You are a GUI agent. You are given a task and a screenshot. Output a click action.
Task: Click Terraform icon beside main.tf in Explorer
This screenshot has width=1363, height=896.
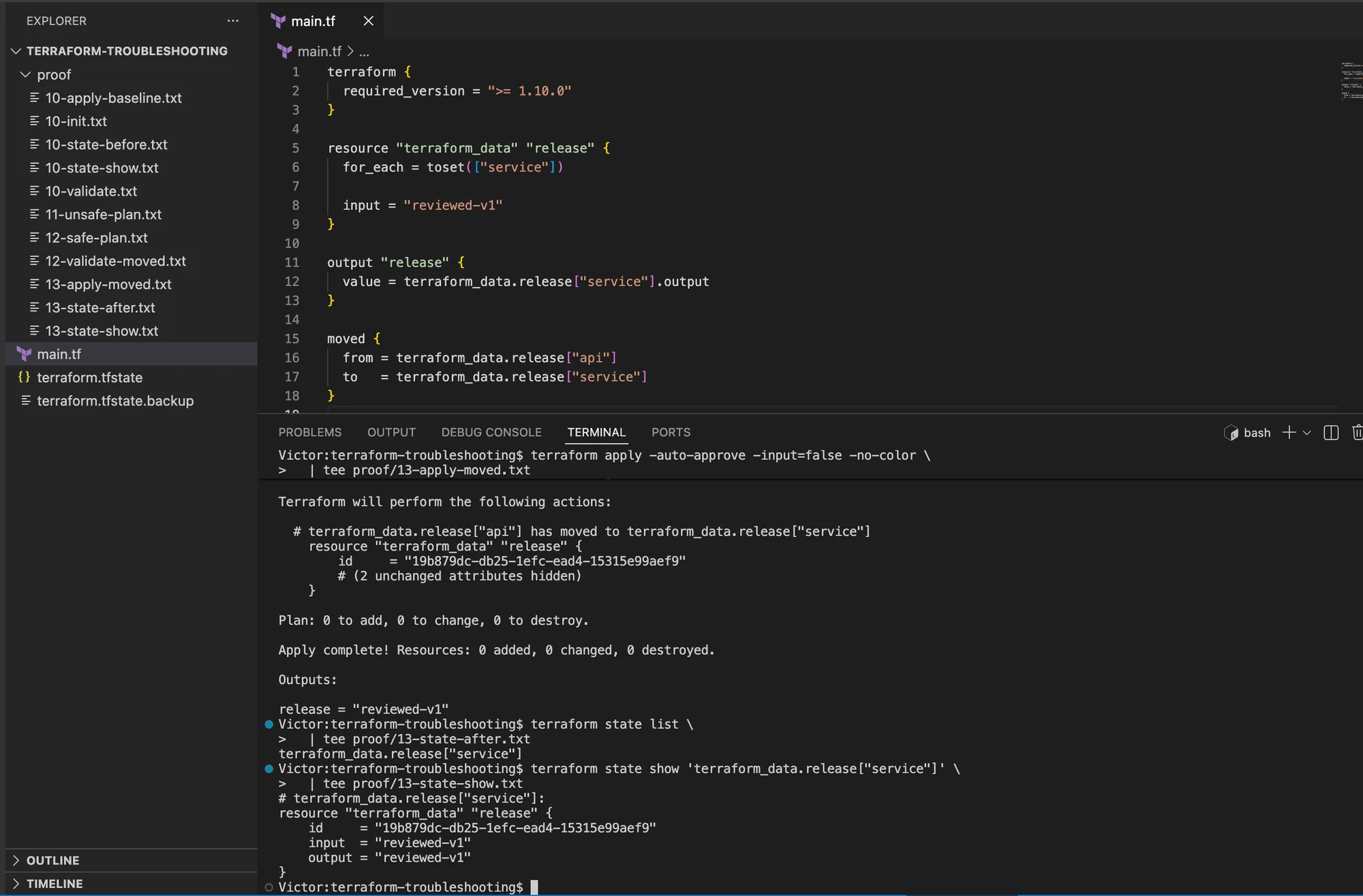pyautogui.click(x=25, y=354)
